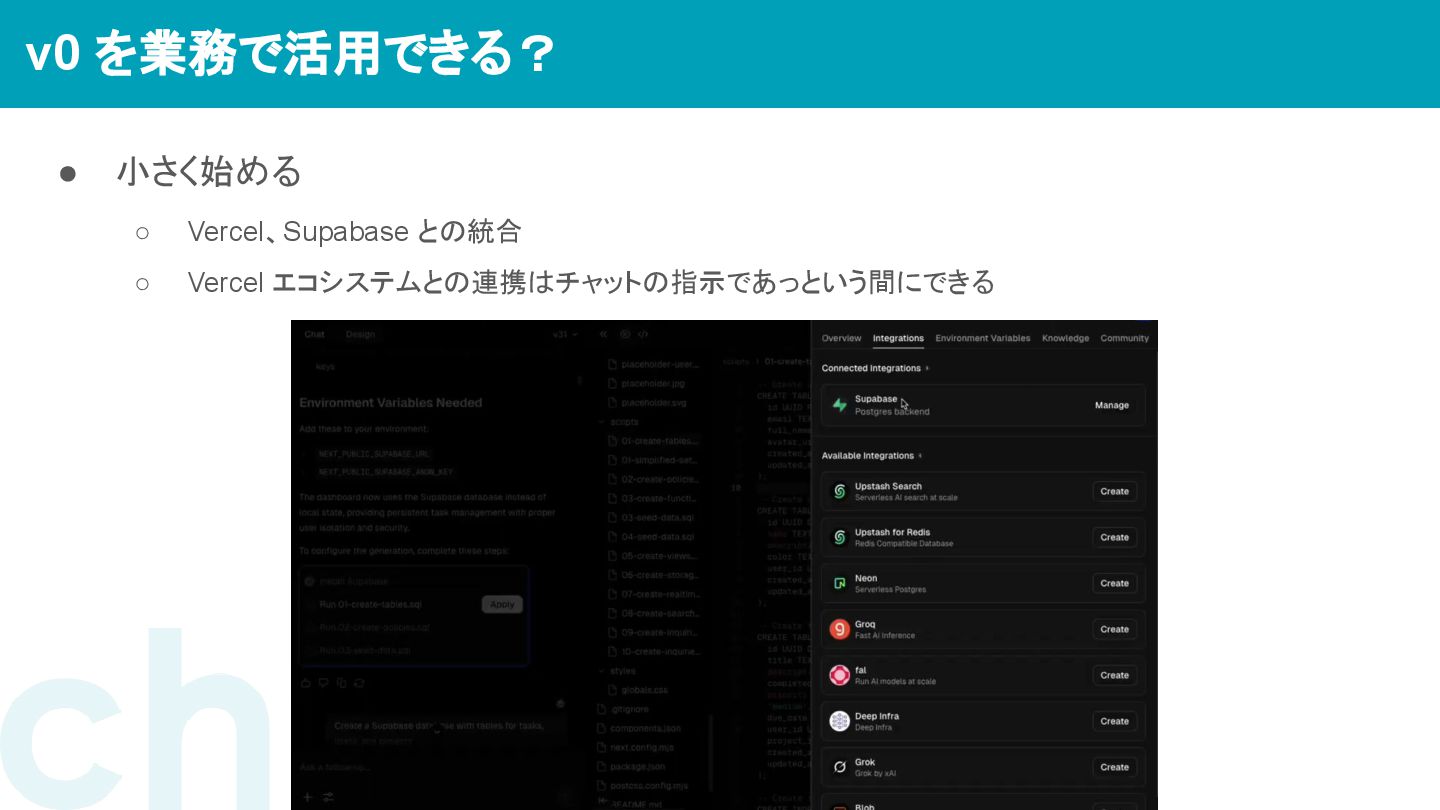This screenshot has height=810, width=1440.
Task: Click Create for Neon
Action: (x=1114, y=583)
